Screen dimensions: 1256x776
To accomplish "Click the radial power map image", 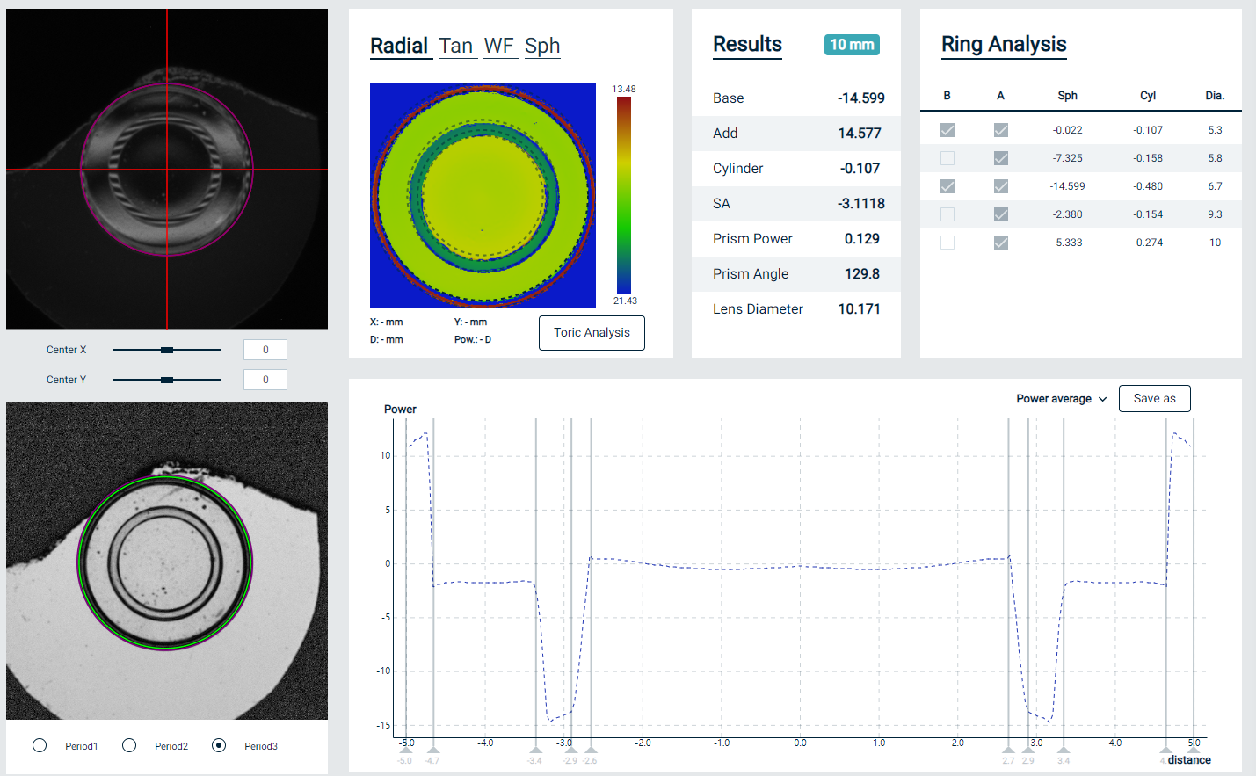I will click(x=483, y=195).
